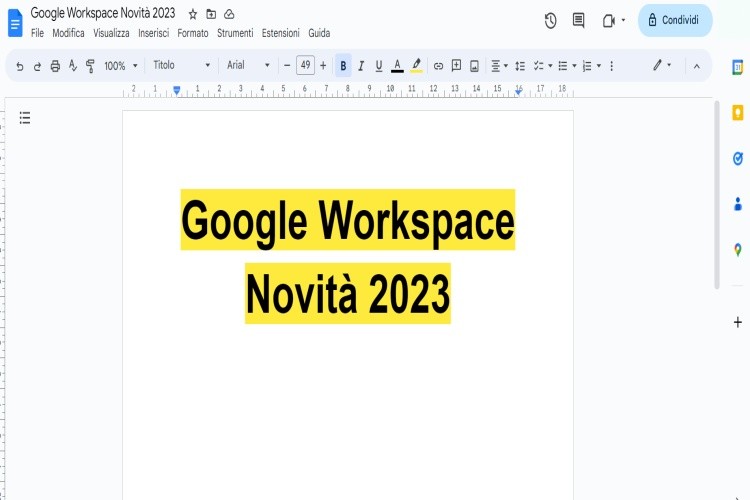The height and width of the screenshot is (500, 750).
Task: Open the Inserisci menu
Action: pyautogui.click(x=154, y=33)
